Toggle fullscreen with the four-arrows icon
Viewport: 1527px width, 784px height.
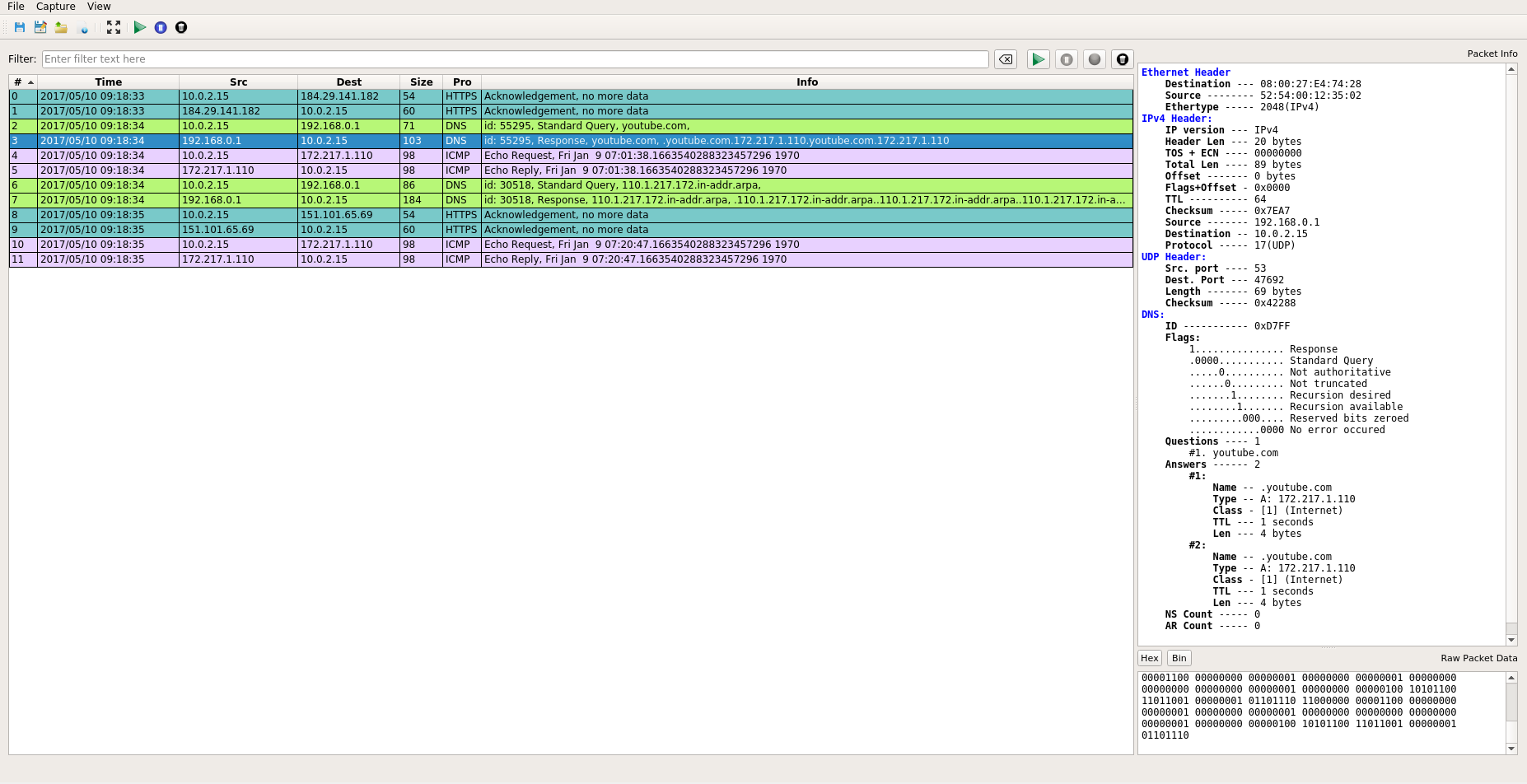(x=114, y=27)
